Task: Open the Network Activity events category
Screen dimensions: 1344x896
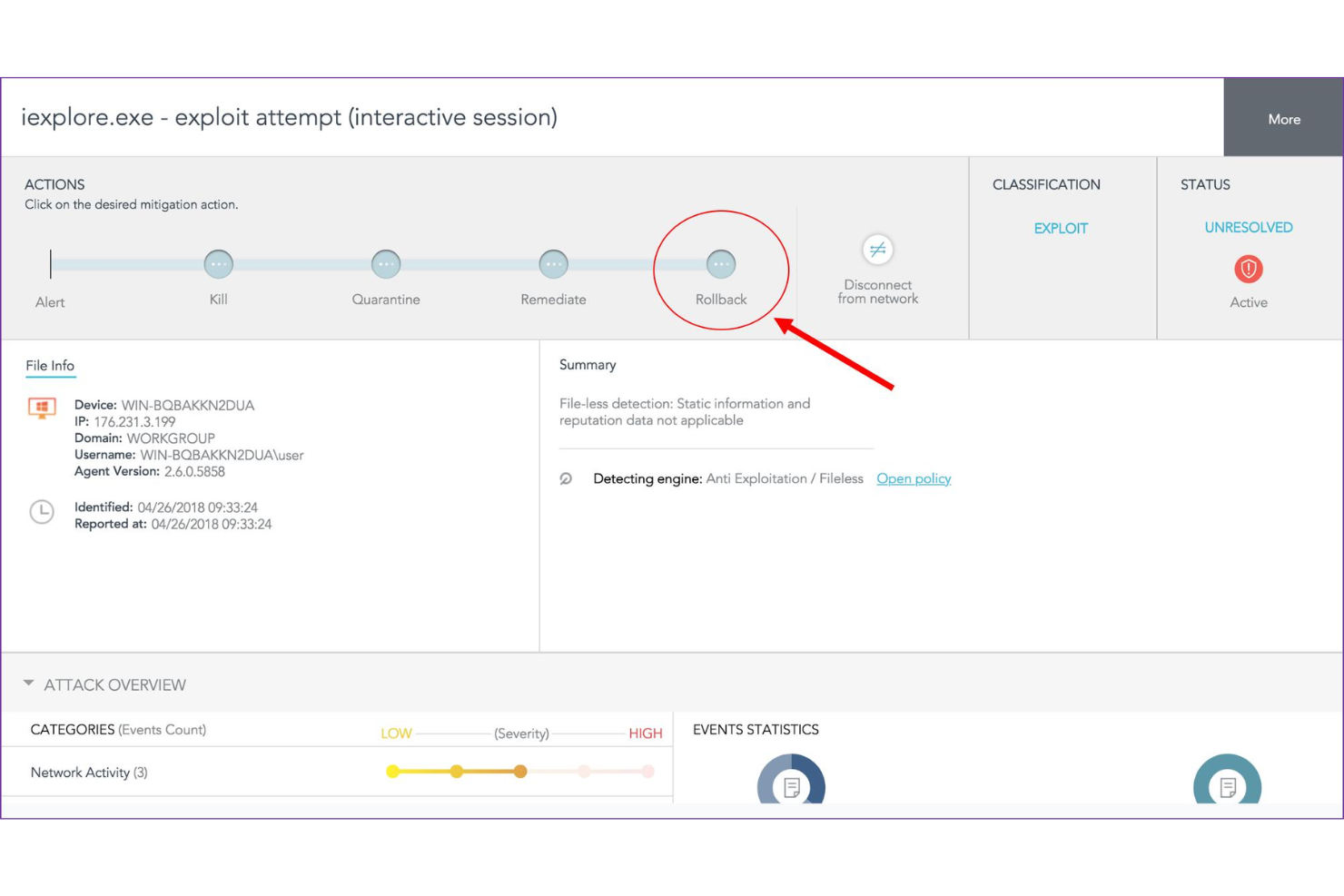Action: click(x=87, y=773)
